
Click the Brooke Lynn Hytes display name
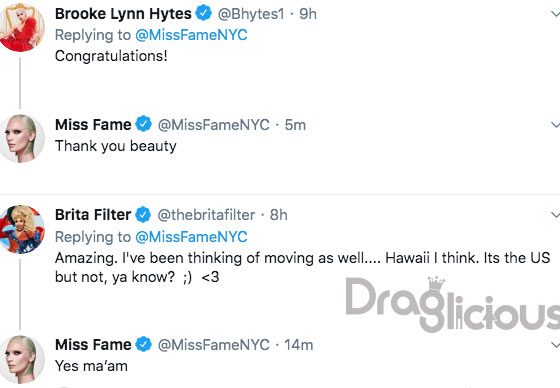point(123,14)
